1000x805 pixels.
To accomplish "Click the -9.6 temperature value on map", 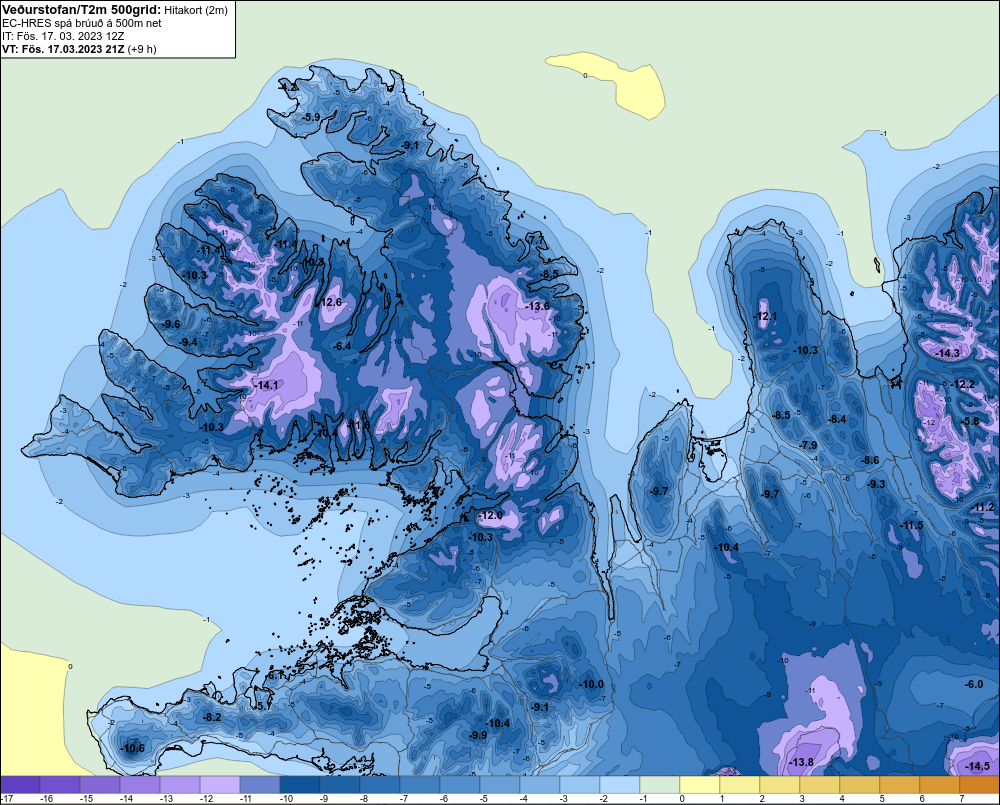I will 170,324.
